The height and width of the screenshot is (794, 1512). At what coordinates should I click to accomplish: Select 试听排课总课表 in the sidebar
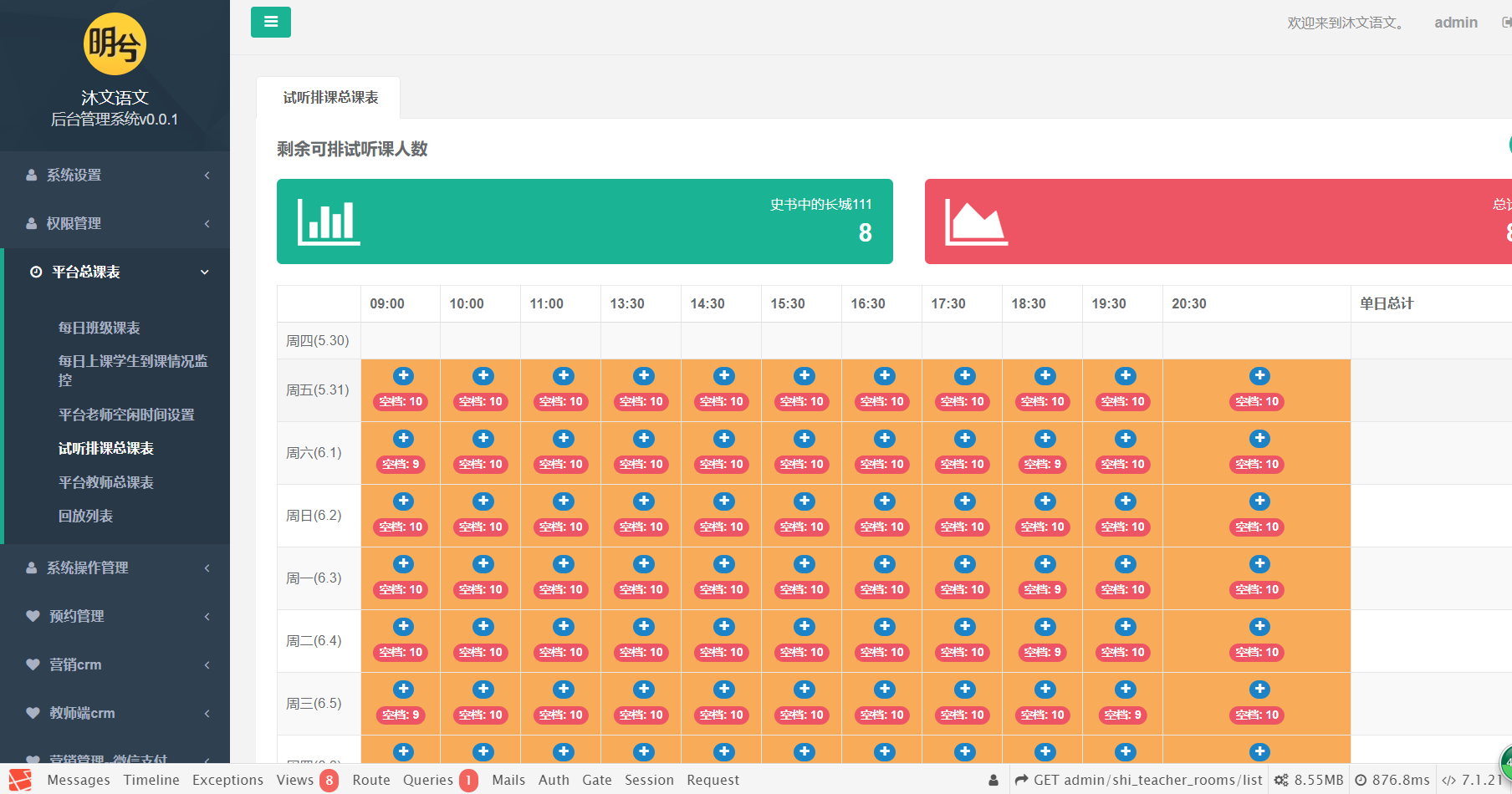[105, 448]
